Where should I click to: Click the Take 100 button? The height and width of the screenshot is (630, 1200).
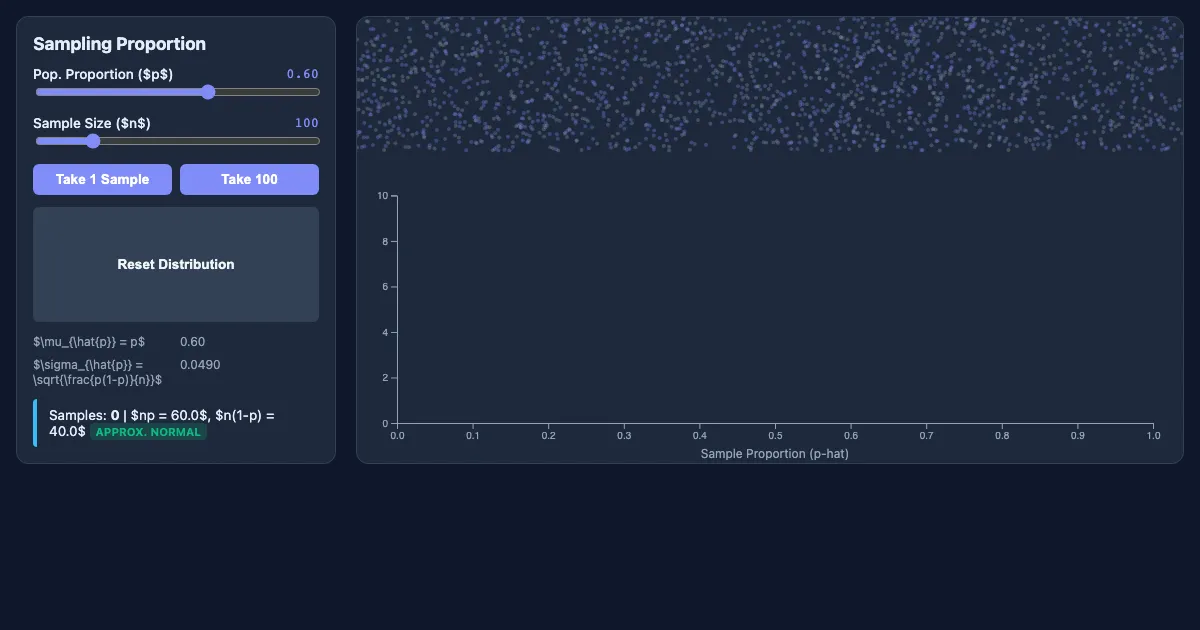pyautogui.click(x=249, y=179)
